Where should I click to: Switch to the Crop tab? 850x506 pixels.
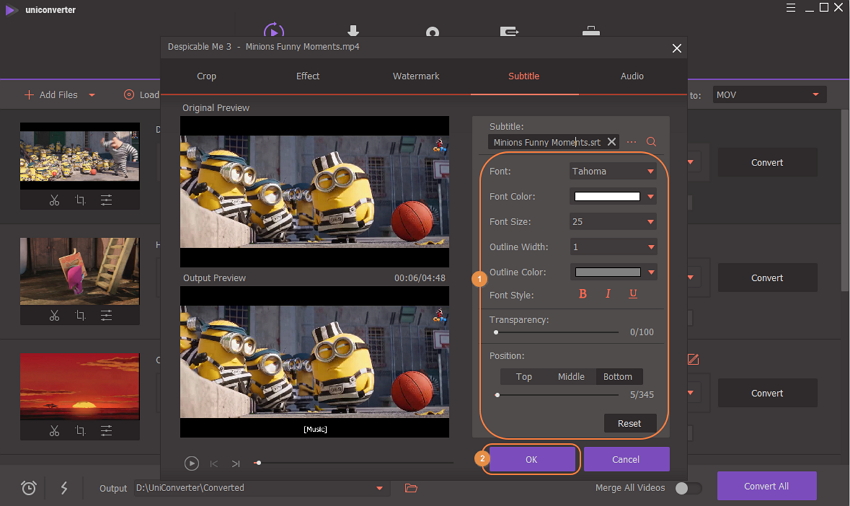[x=207, y=76]
